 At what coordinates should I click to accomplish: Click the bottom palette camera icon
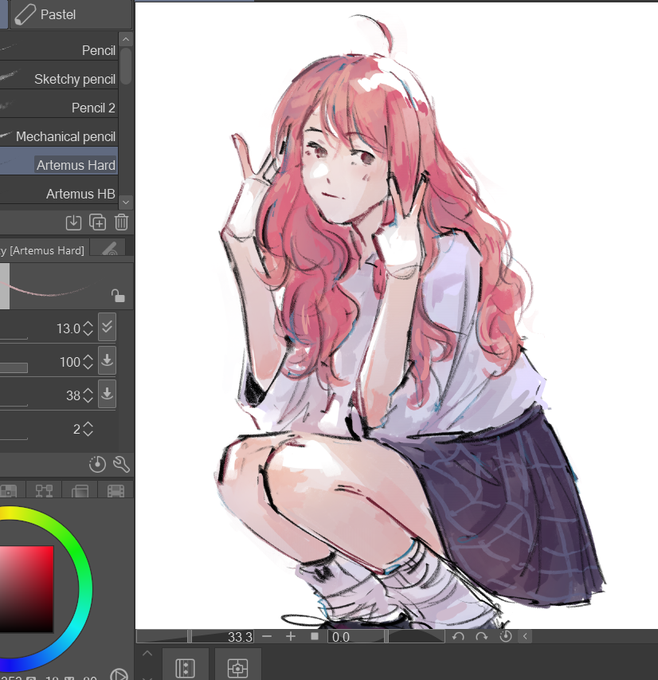tap(238, 668)
